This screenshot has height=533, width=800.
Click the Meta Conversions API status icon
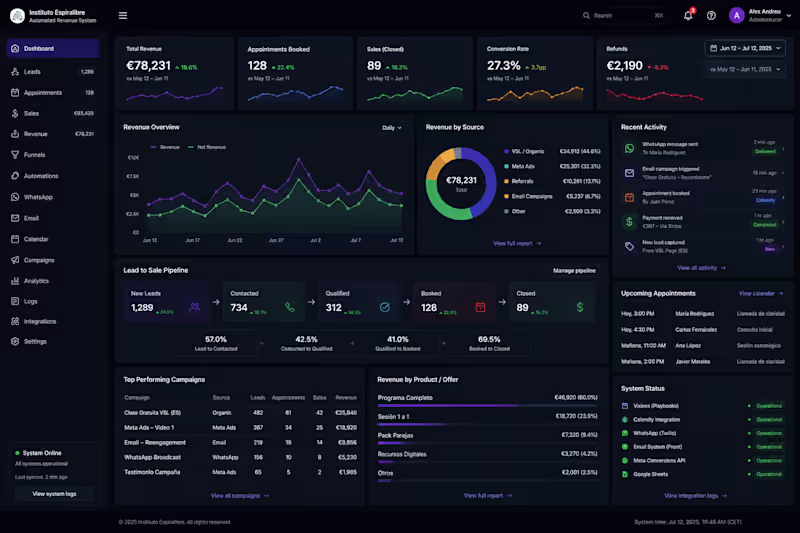click(625, 461)
